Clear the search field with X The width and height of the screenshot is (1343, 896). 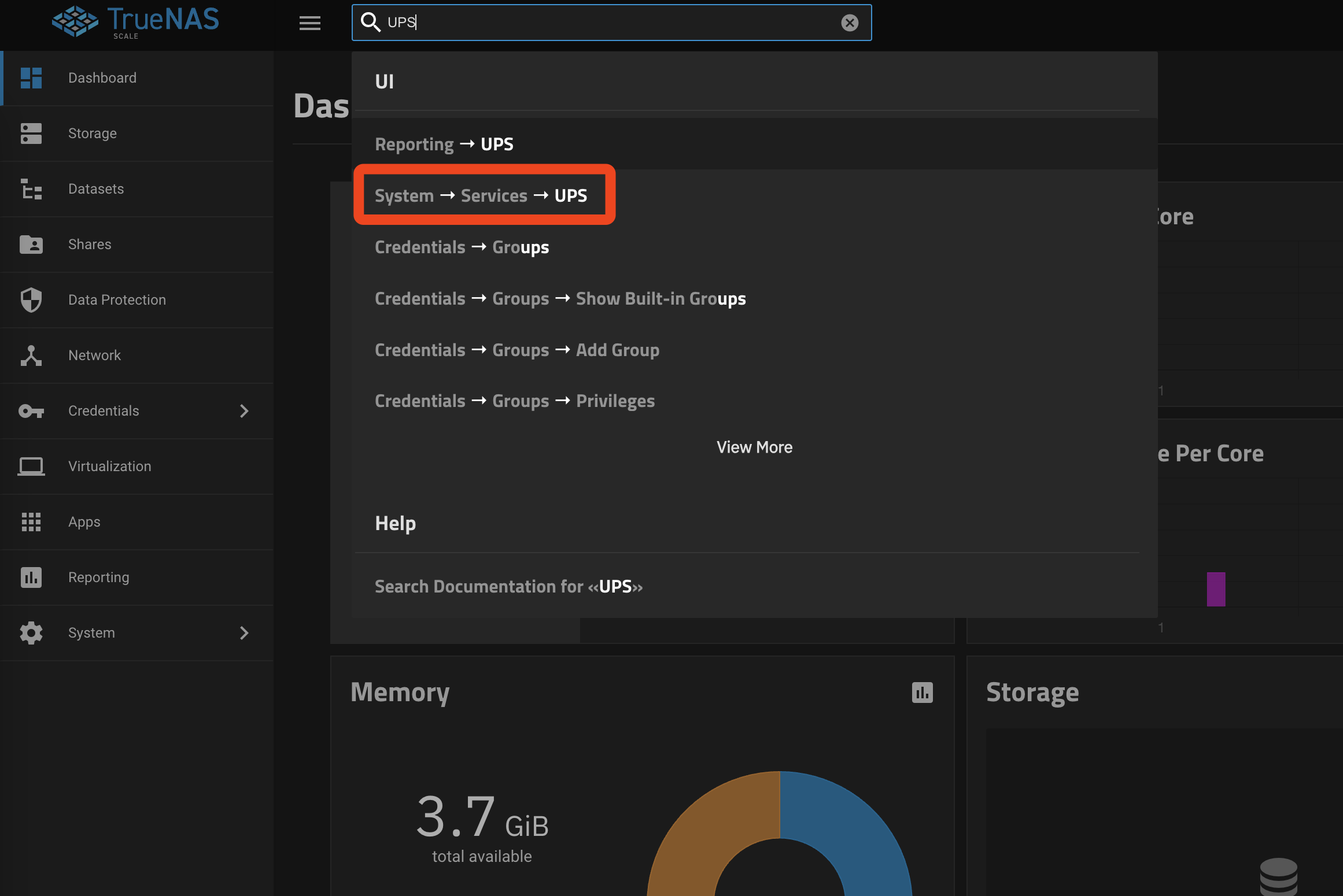(x=850, y=23)
